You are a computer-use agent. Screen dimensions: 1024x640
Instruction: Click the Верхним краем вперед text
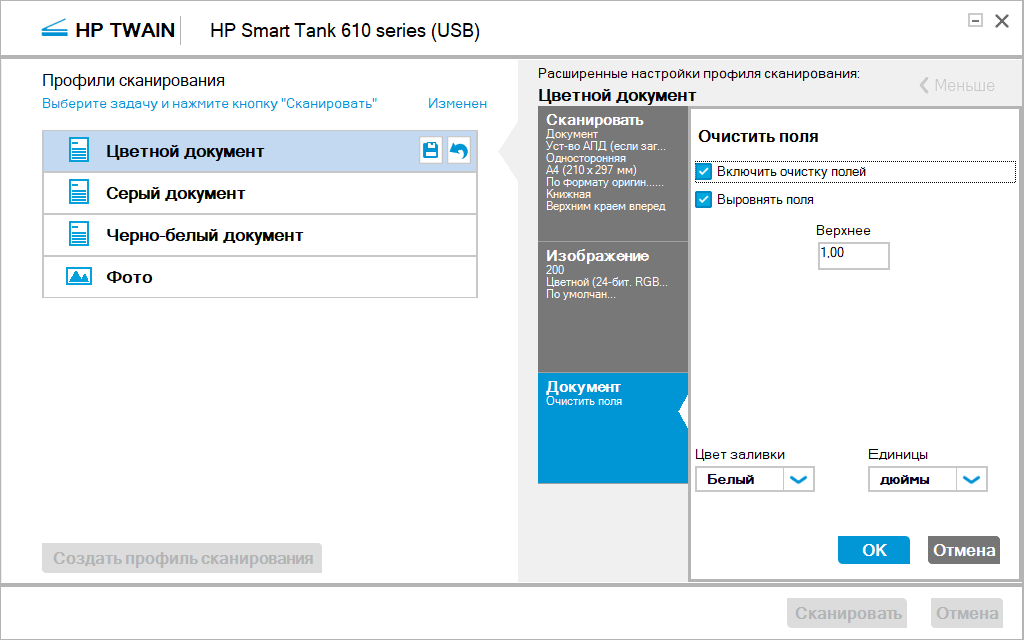coord(605,206)
